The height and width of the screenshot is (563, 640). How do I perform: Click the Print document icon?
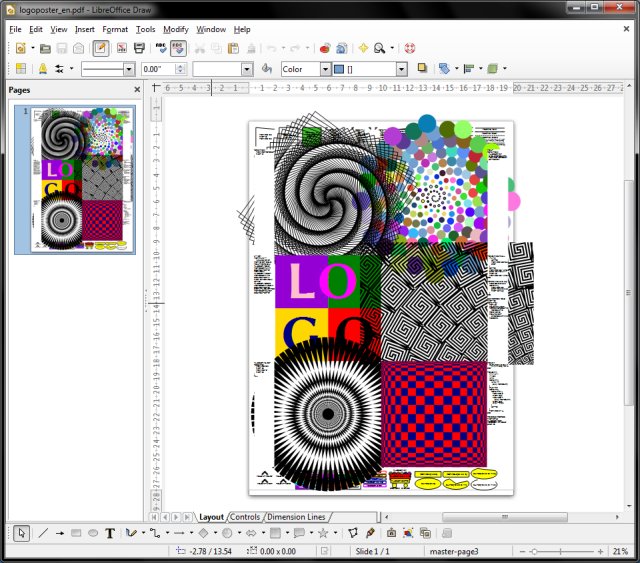(139, 48)
